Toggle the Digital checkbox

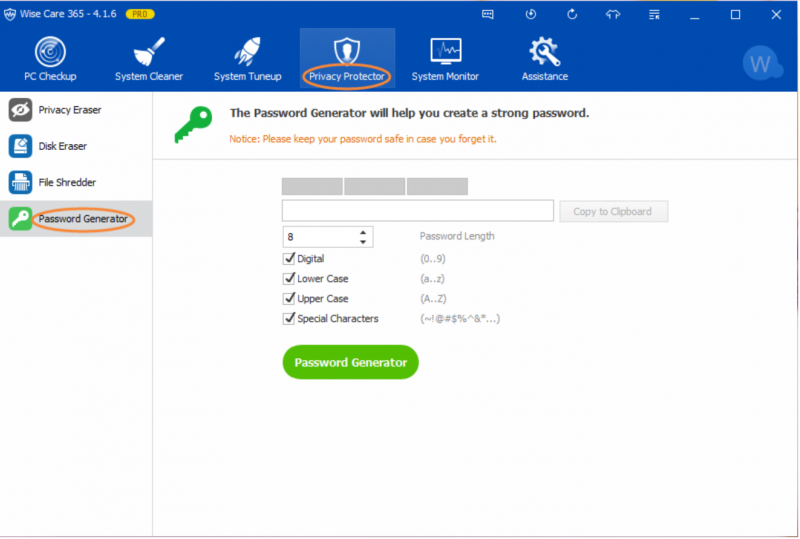pos(289,258)
